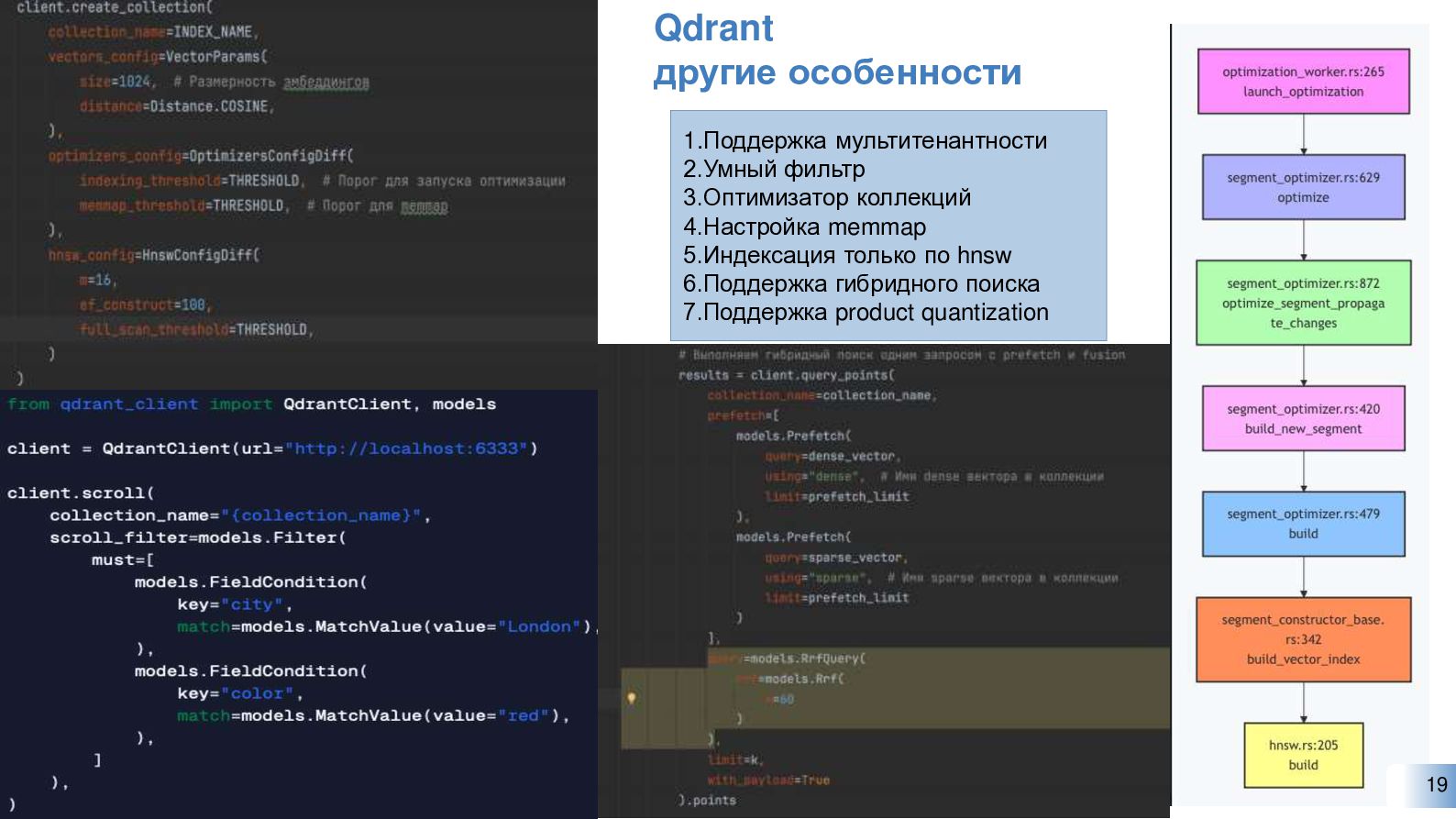The height and width of the screenshot is (819, 1456).
Task: Click the key="city" code line
Action: tap(235, 604)
